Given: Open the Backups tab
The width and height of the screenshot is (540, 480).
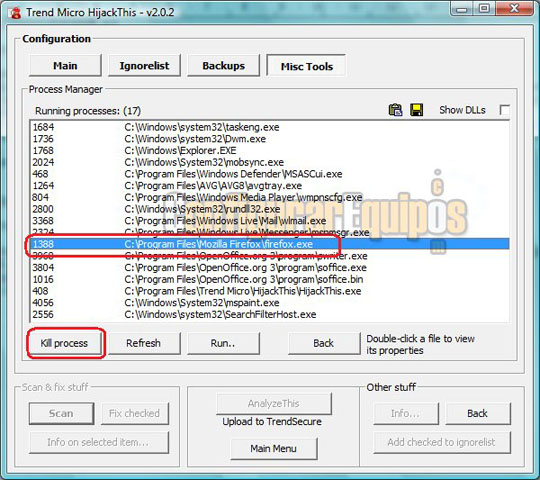Looking at the screenshot, I should (224, 65).
